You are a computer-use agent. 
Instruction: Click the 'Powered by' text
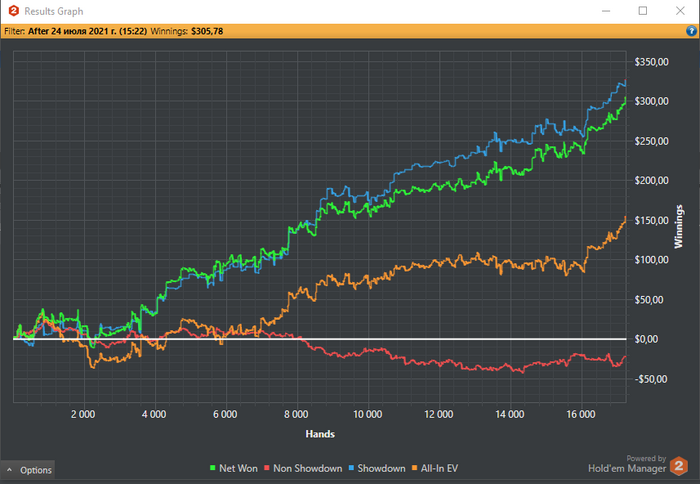[646, 458]
